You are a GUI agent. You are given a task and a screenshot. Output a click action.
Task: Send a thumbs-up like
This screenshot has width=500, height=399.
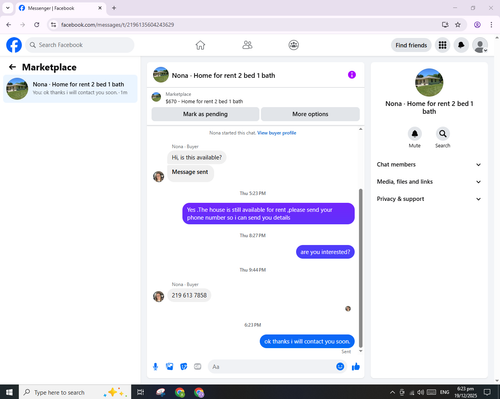tap(356, 367)
